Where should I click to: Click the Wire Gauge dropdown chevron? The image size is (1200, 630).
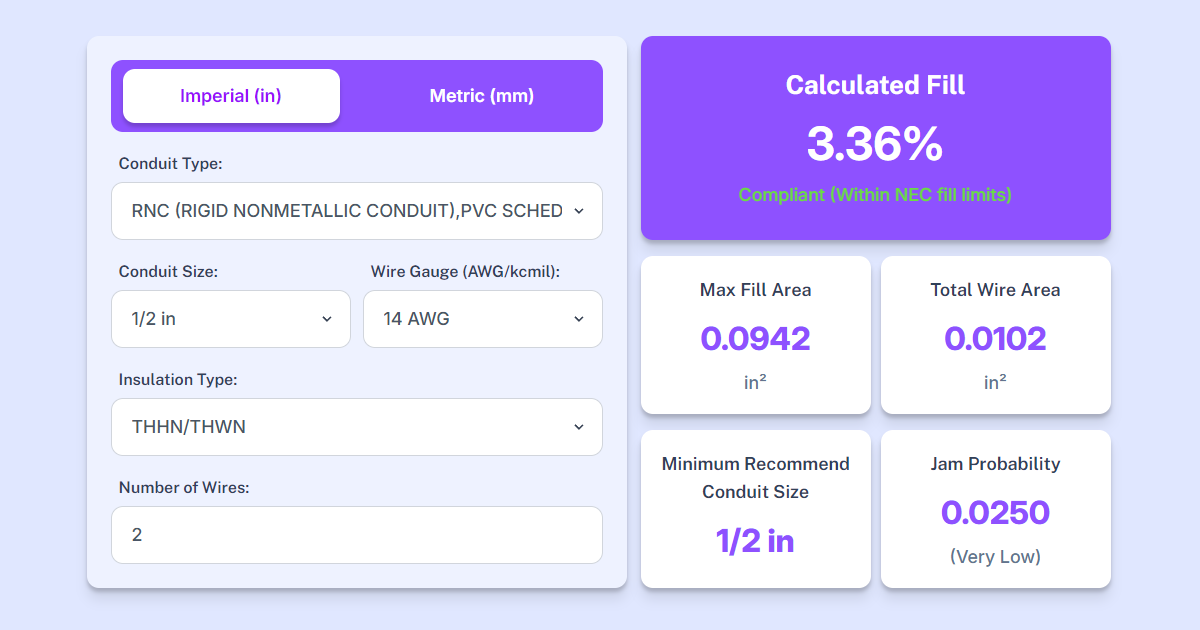click(578, 318)
